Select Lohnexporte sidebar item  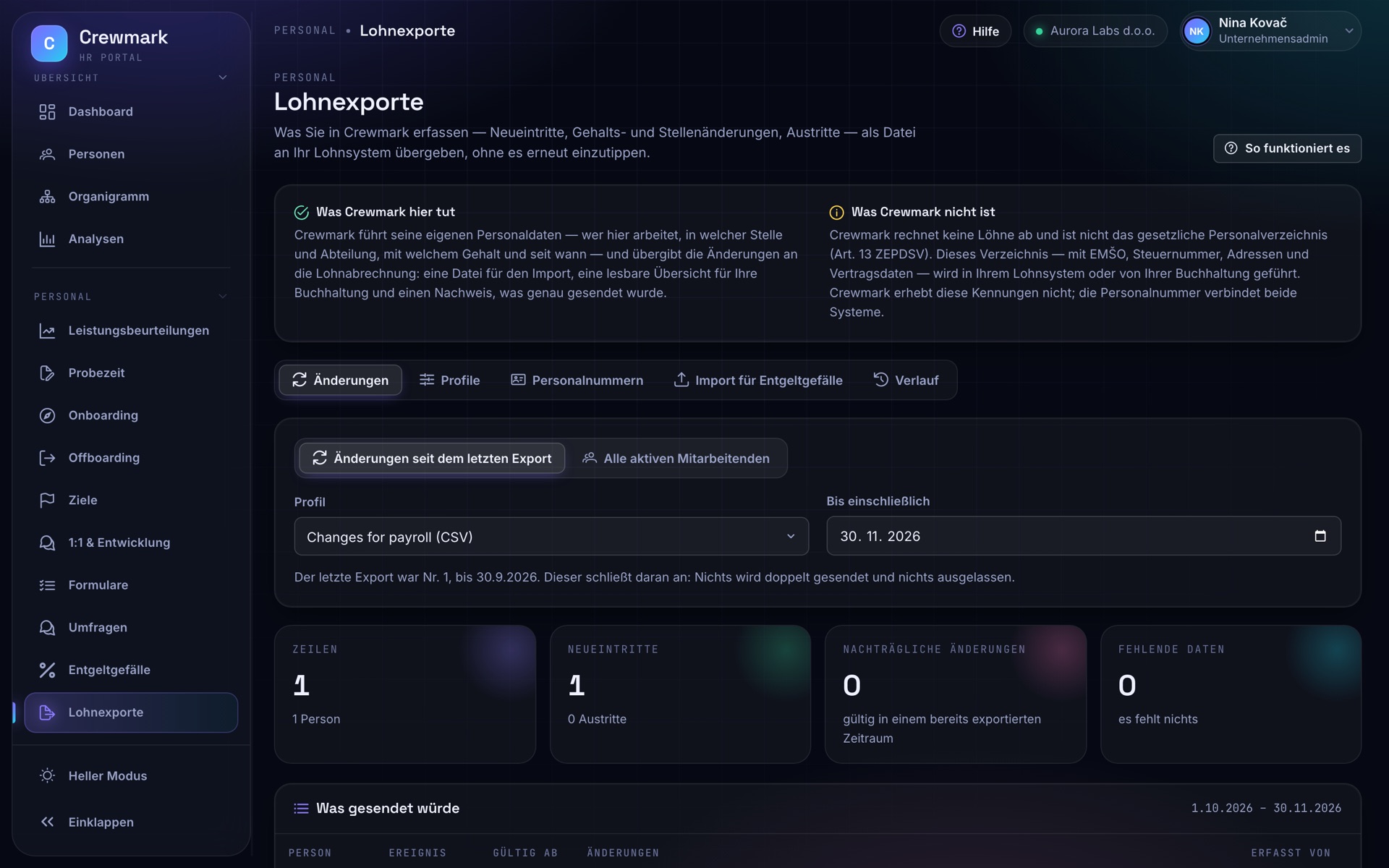pyautogui.click(x=131, y=712)
